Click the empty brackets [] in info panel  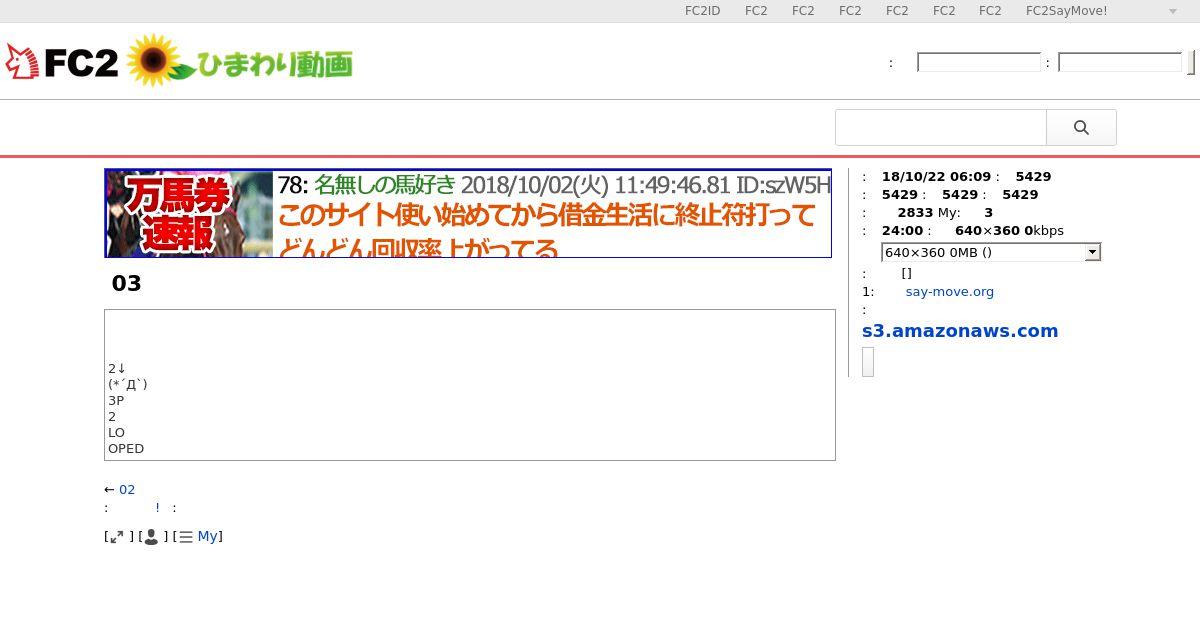[906, 273]
